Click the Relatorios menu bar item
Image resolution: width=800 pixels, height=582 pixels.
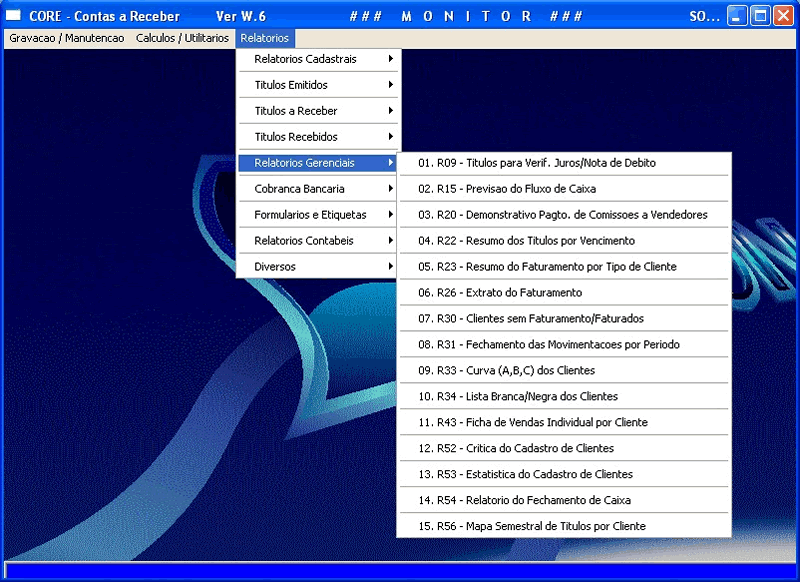point(264,38)
